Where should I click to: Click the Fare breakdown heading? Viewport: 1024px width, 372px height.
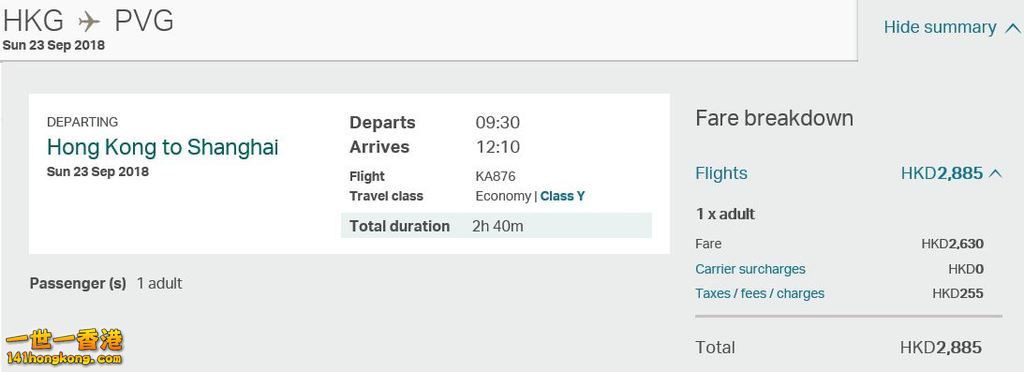[774, 118]
